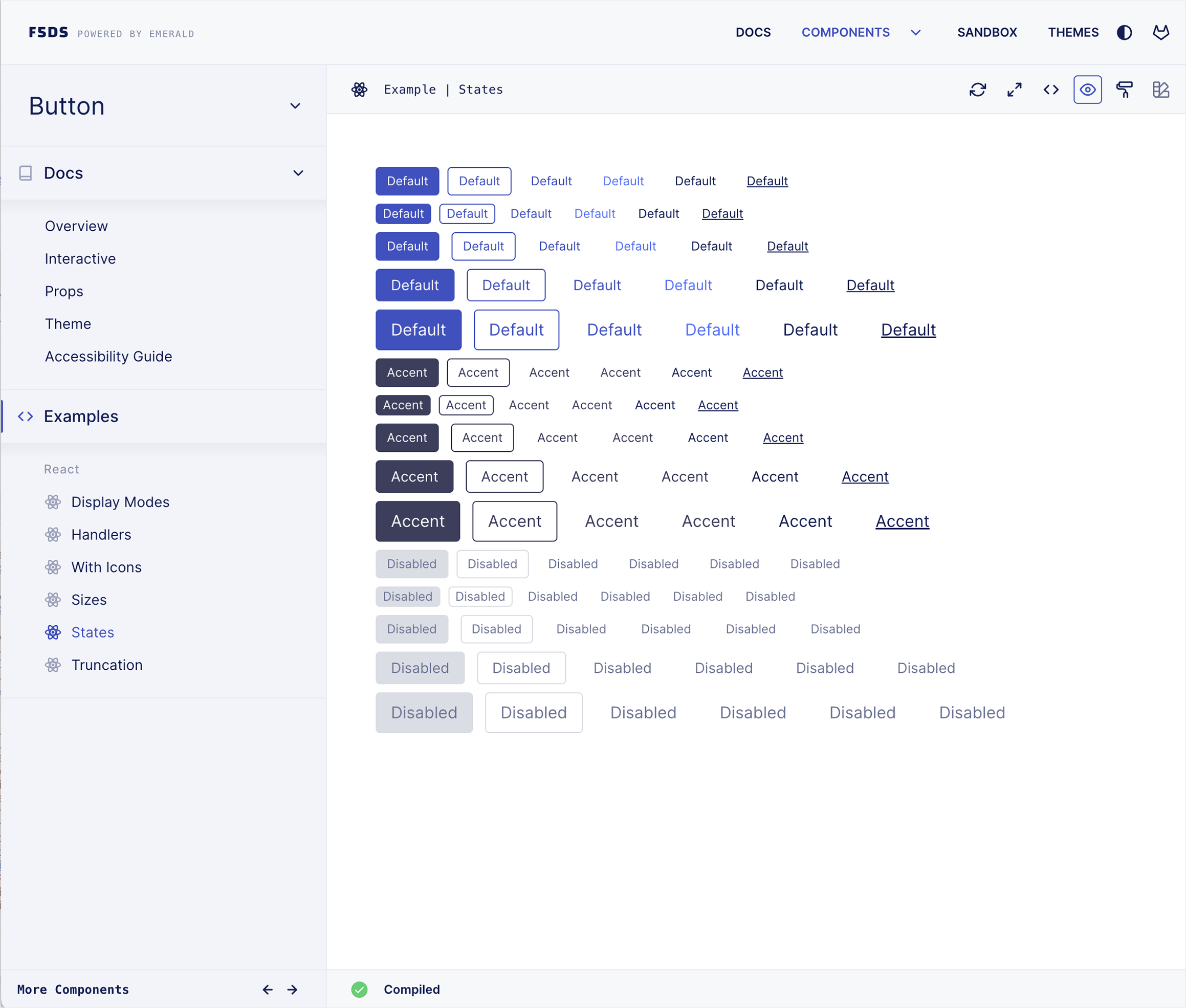1186x1008 pixels.
Task: Click the Compiled status text
Action: pyautogui.click(x=412, y=990)
